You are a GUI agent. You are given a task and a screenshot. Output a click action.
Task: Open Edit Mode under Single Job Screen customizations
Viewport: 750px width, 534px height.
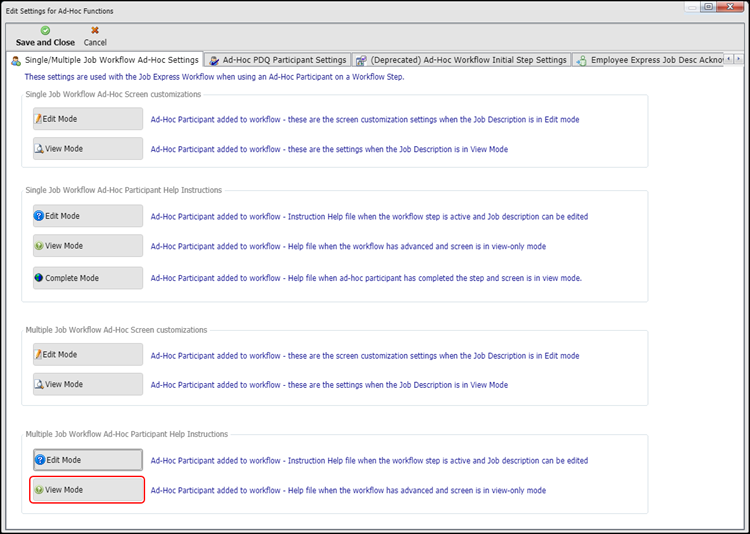click(88, 119)
